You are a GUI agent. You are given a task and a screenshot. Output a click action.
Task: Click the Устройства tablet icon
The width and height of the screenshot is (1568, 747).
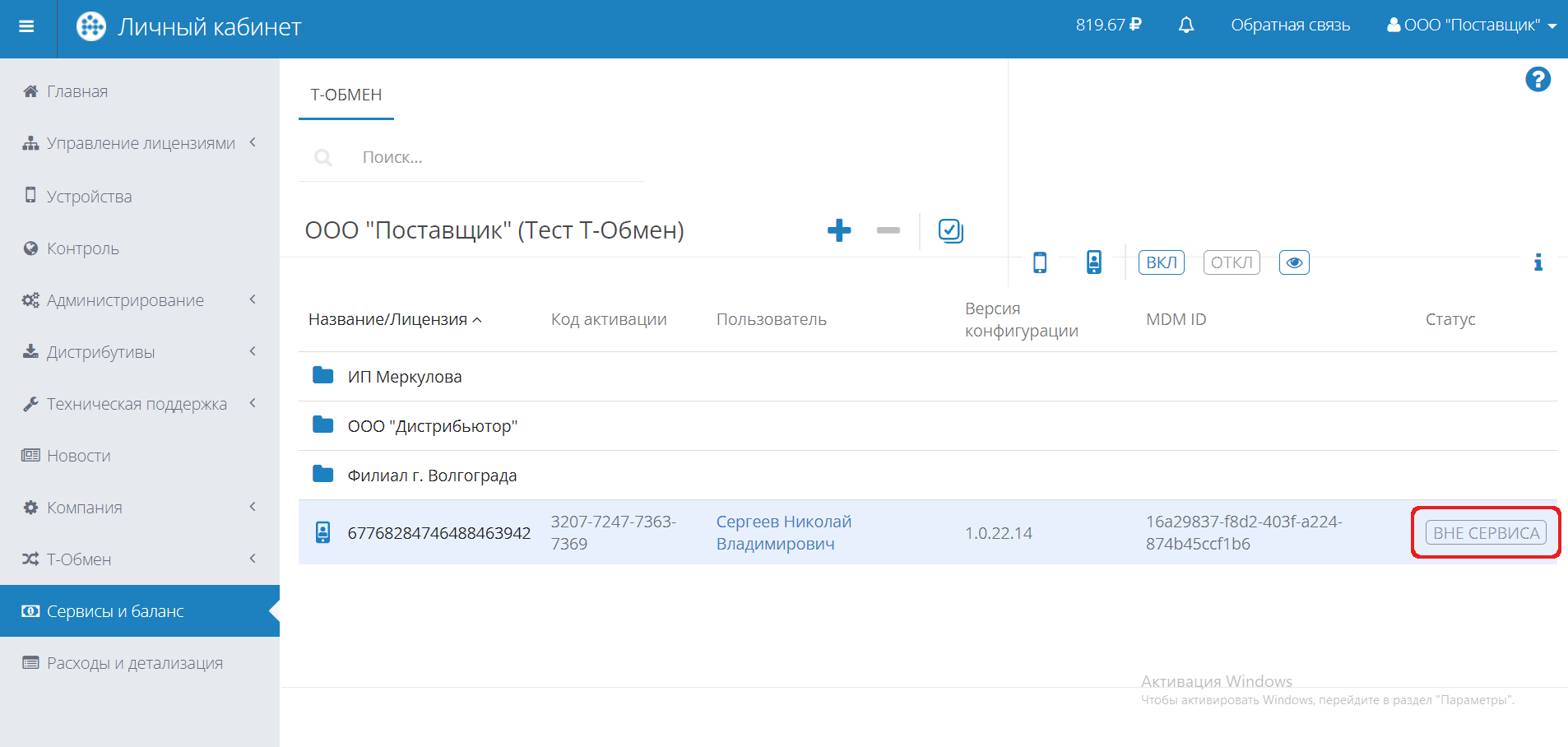click(30, 195)
